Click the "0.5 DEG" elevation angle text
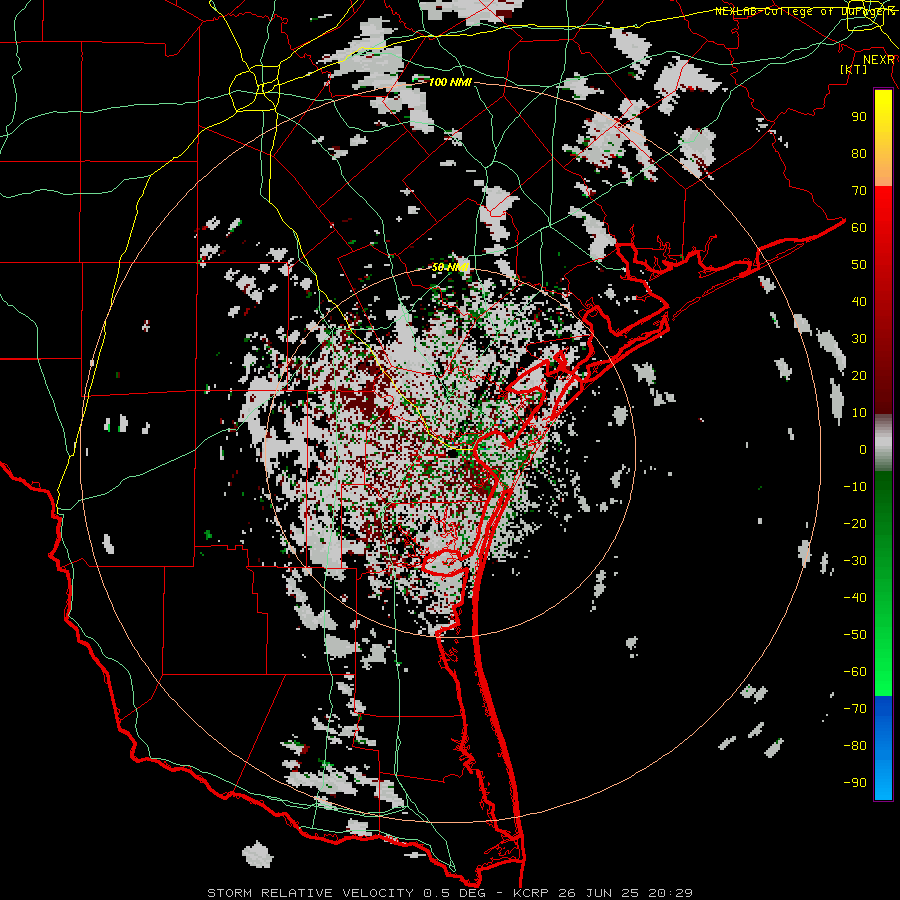This screenshot has width=900, height=900. 454,893
